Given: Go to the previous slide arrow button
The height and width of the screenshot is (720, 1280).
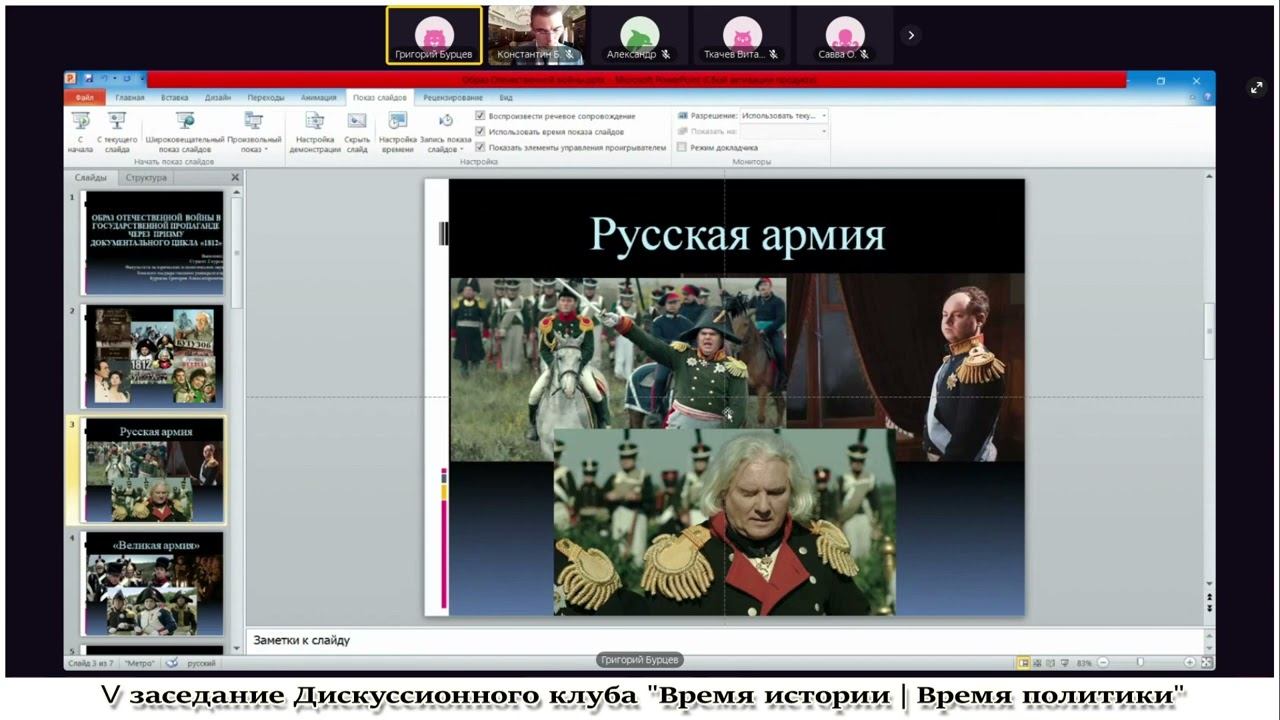Looking at the screenshot, I should pyautogui.click(x=1210, y=597).
